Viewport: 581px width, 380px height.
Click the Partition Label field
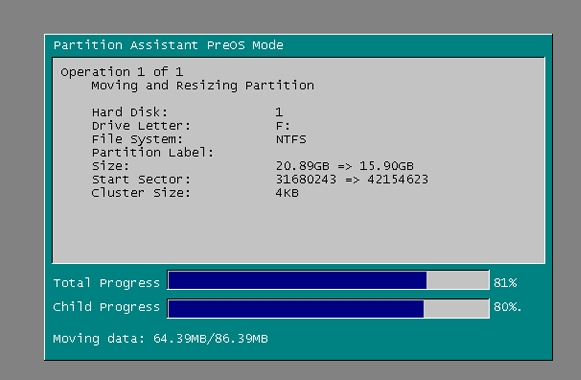[153, 153]
